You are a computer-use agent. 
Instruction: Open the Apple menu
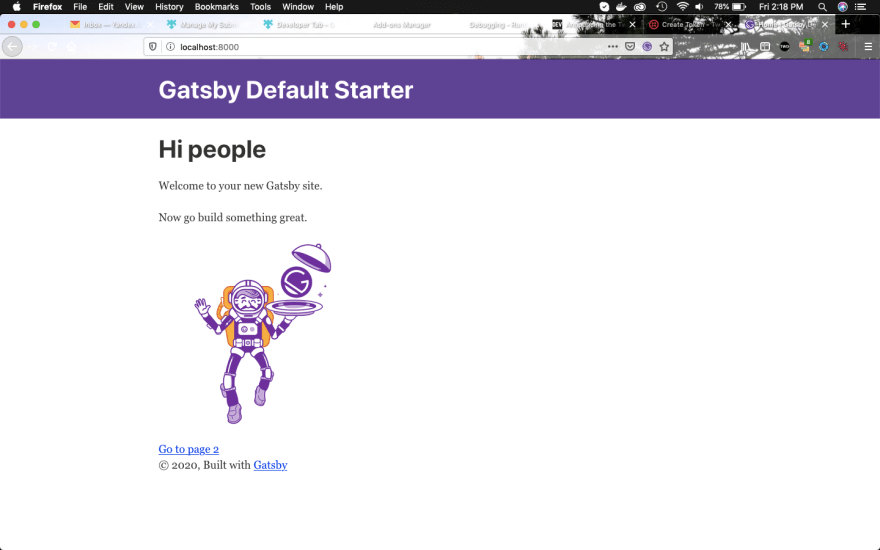[x=16, y=7]
